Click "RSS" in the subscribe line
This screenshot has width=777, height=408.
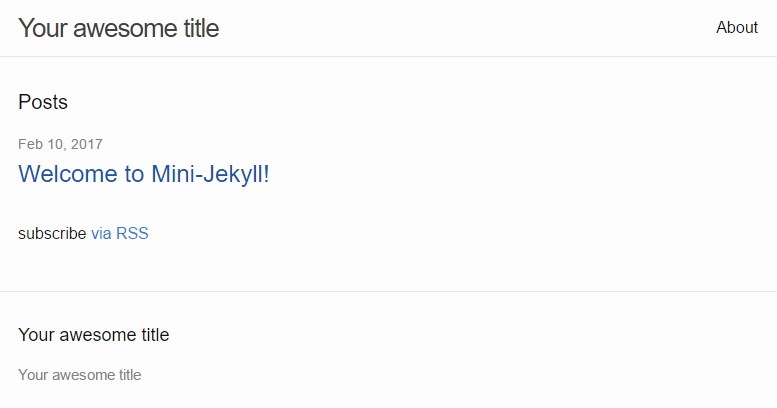(132, 234)
